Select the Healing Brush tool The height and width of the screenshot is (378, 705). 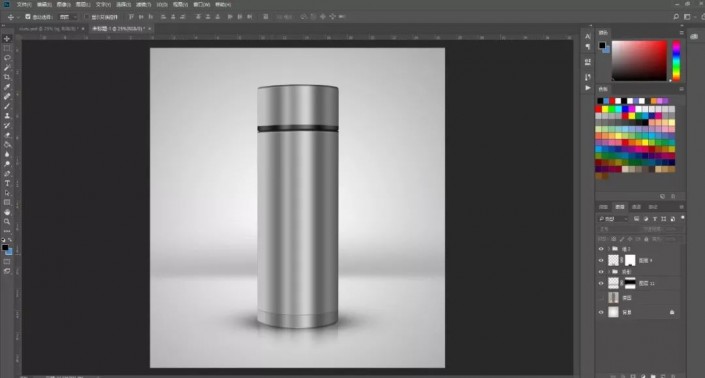pyautogui.click(x=7, y=97)
